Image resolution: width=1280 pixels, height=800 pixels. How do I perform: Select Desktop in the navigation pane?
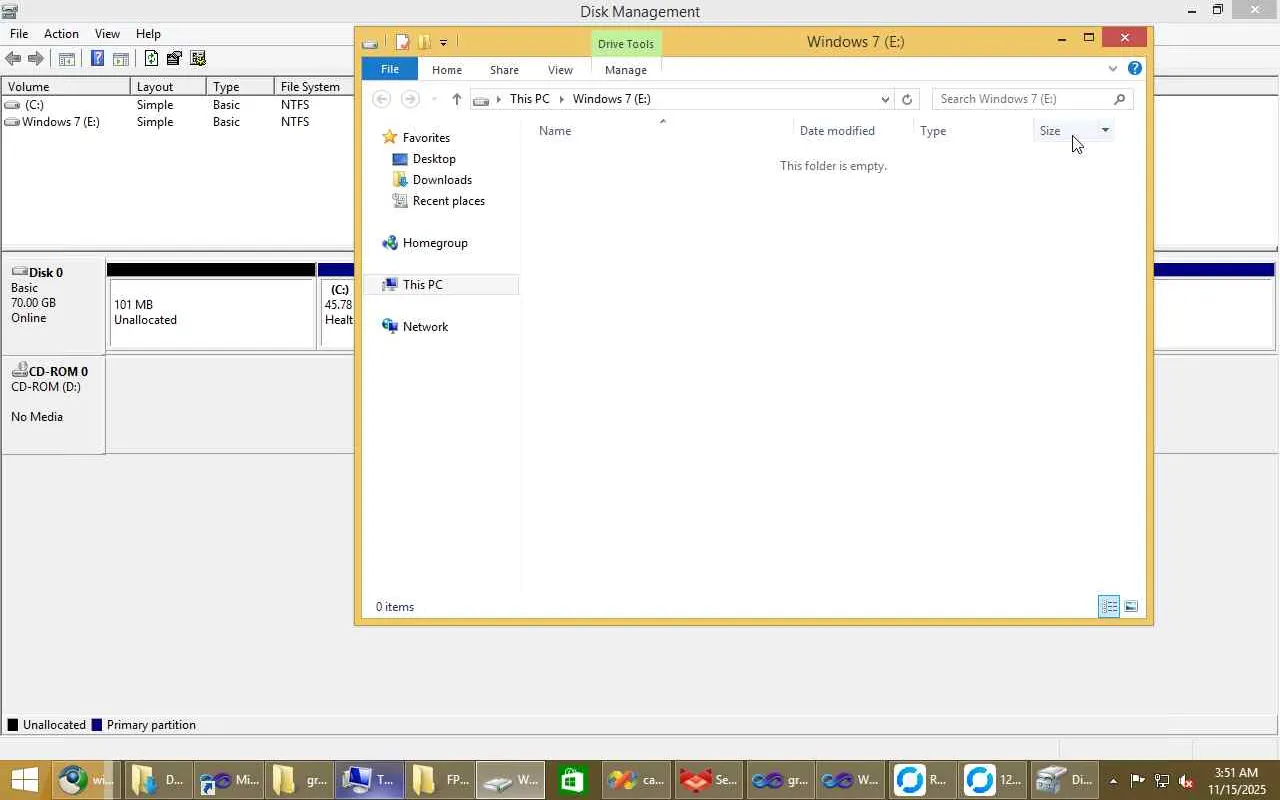point(434,159)
